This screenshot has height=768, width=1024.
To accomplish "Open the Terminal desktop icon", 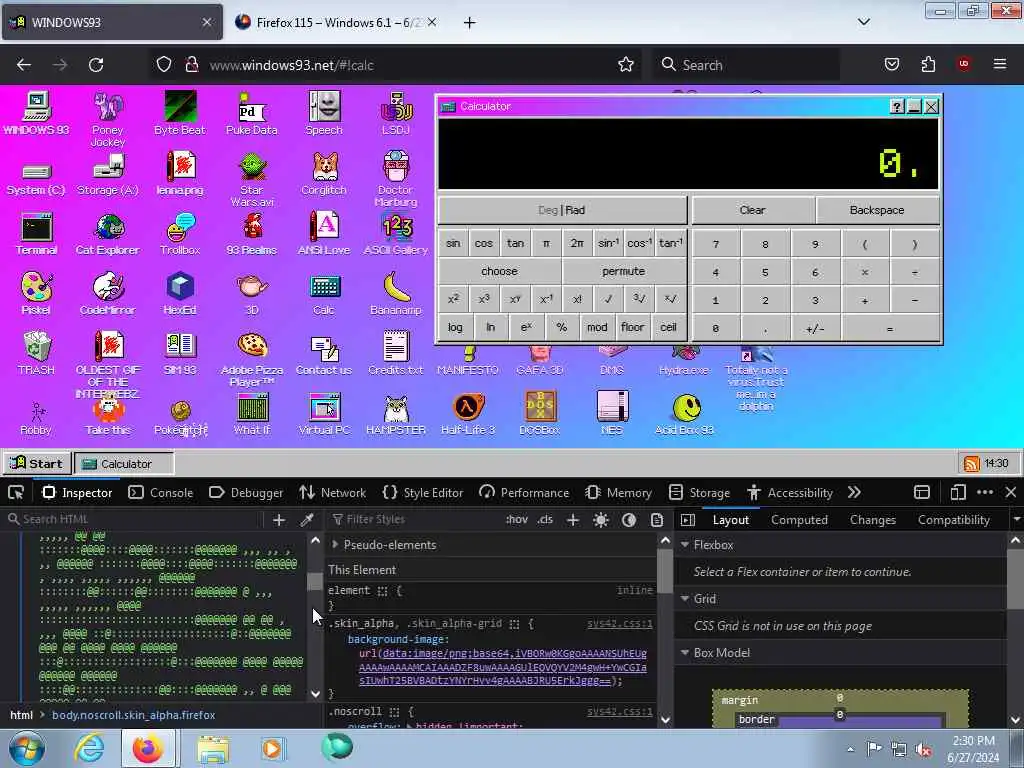I will pyautogui.click(x=36, y=234).
